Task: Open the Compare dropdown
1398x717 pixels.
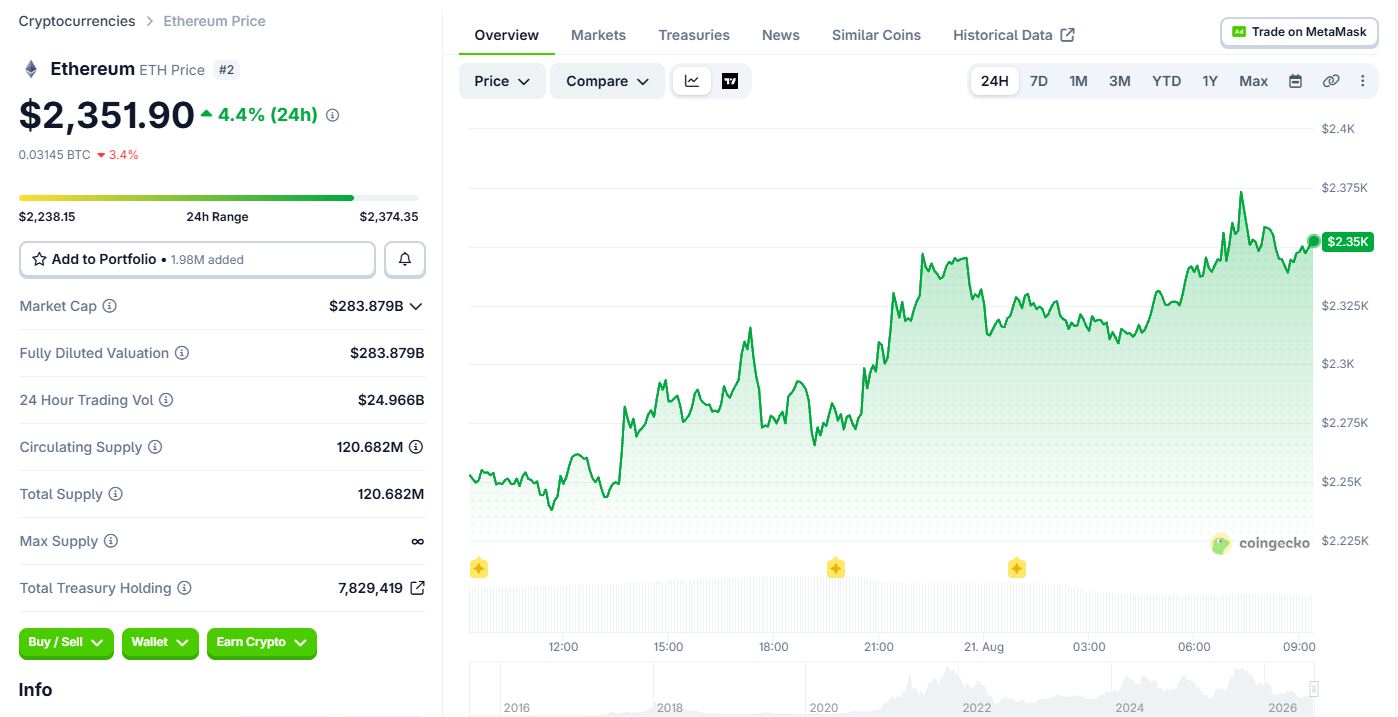Action: [x=607, y=81]
